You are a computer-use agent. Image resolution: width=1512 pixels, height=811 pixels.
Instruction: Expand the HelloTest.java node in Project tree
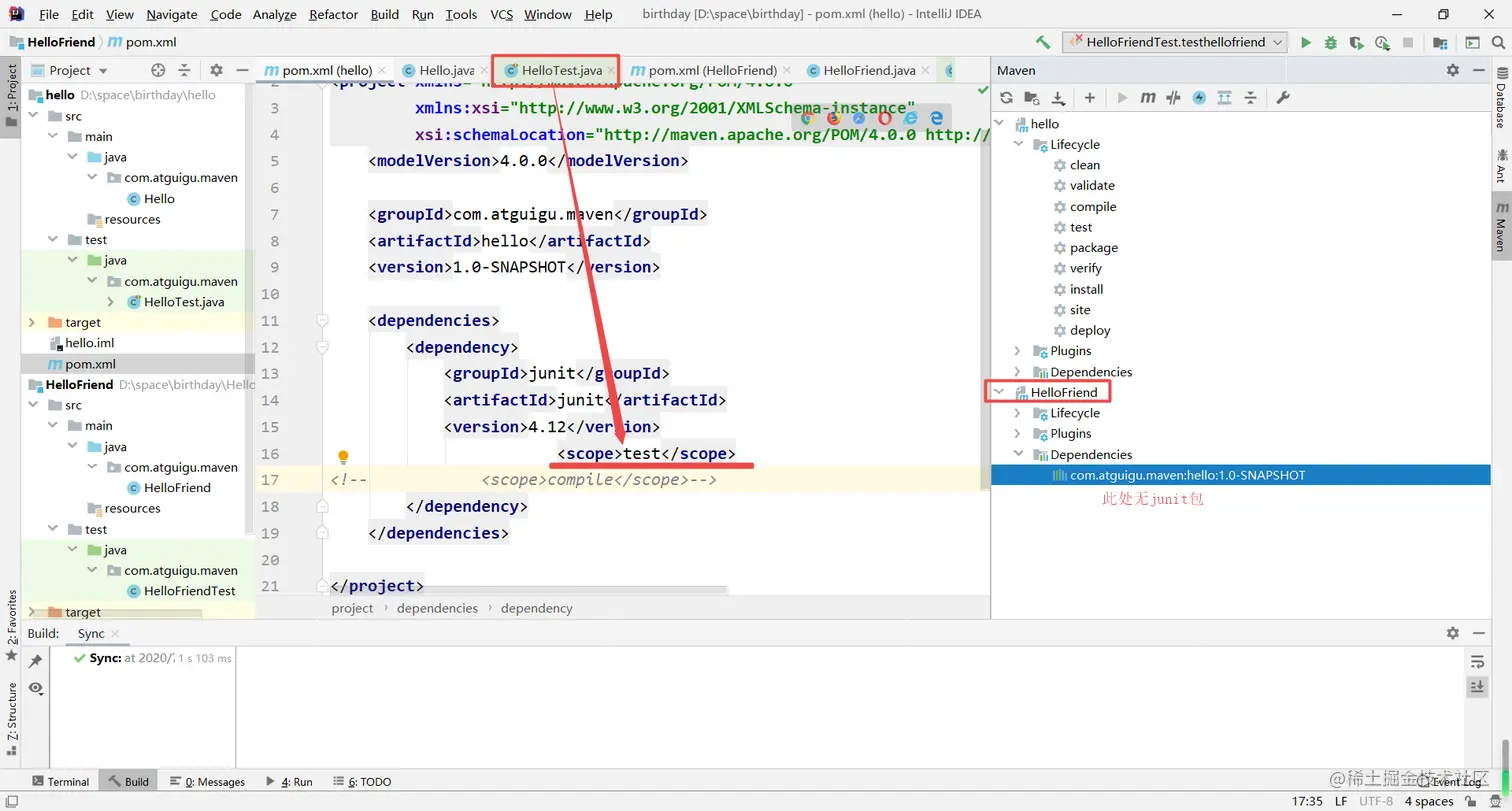coord(111,302)
